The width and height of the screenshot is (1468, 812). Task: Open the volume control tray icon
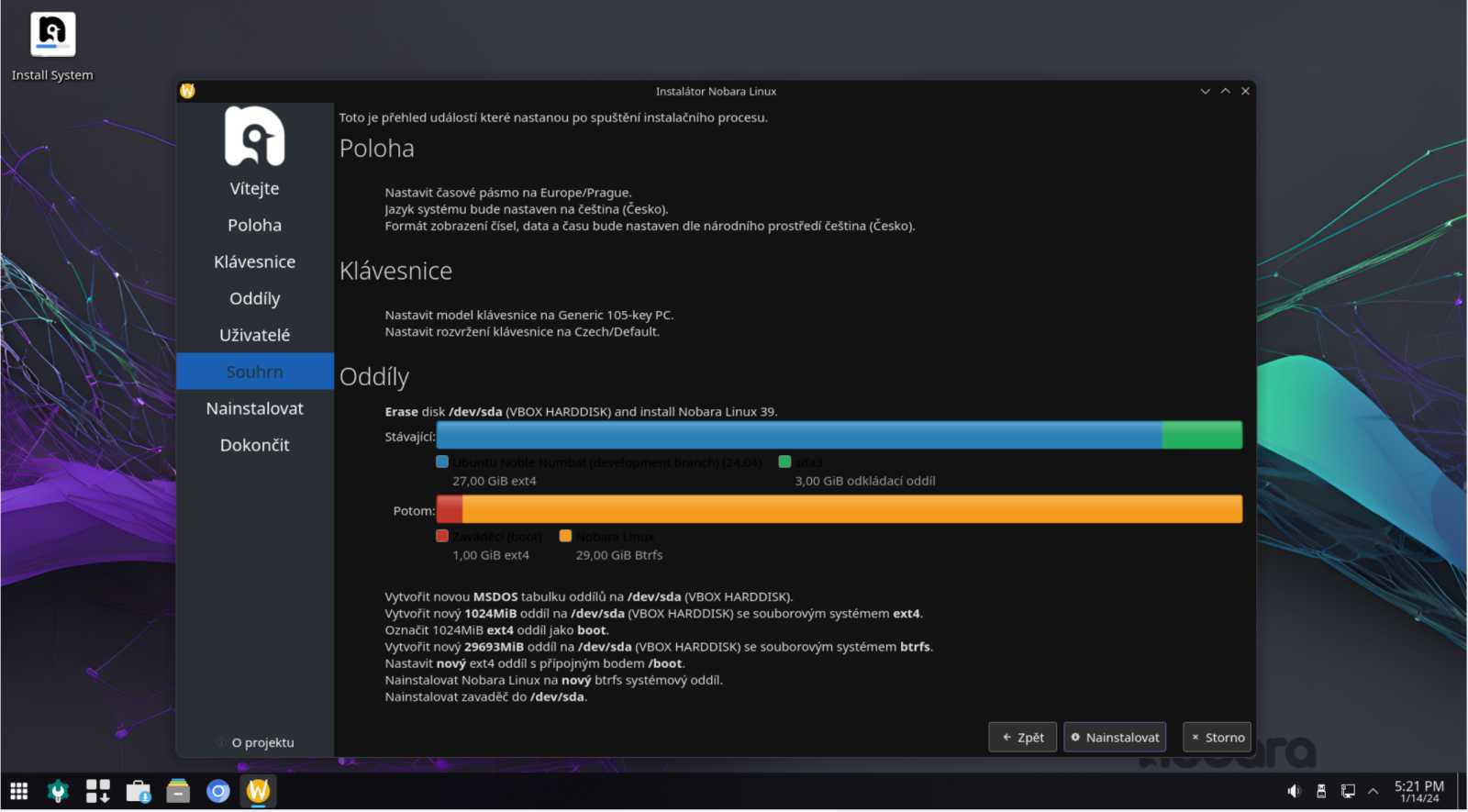click(x=1294, y=791)
